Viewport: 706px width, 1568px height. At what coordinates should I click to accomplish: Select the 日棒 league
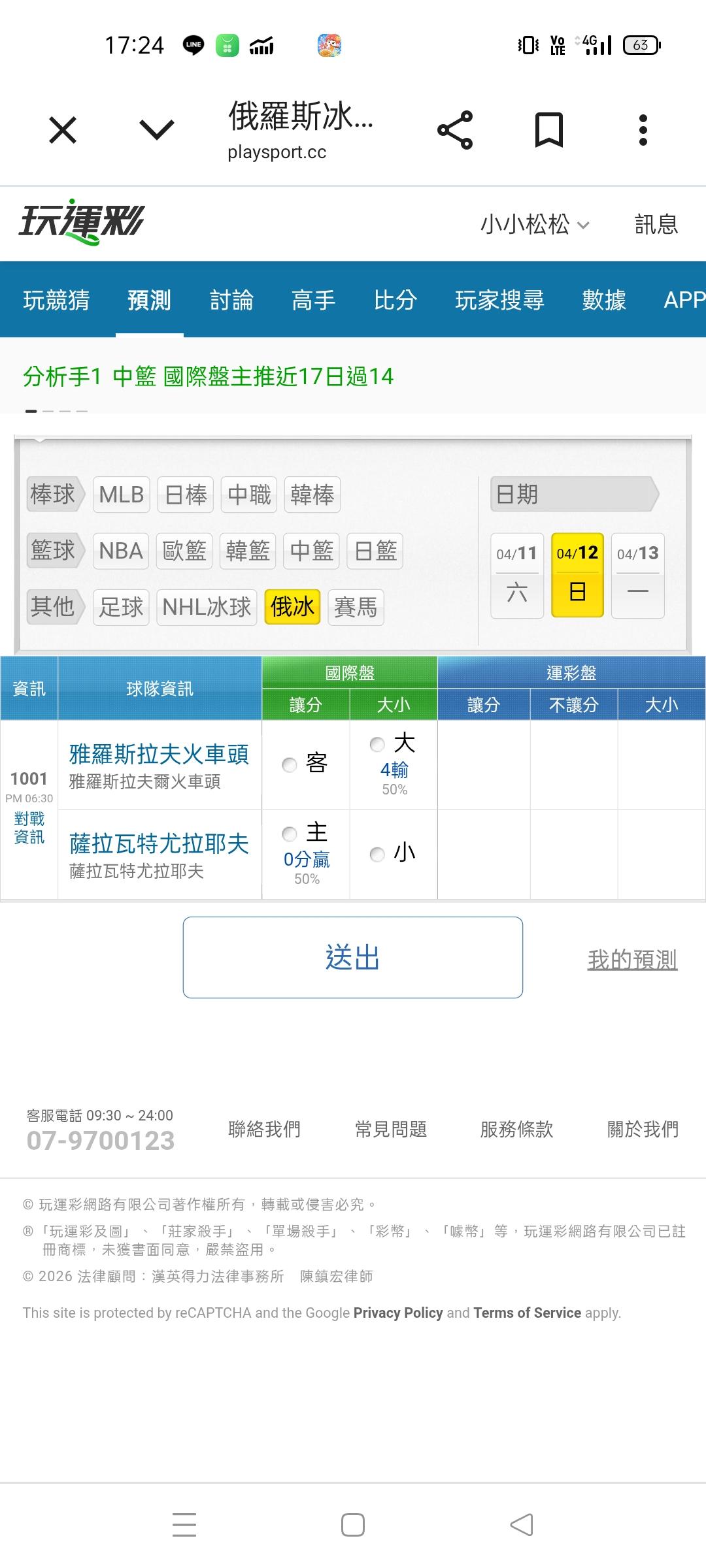click(x=186, y=495)
